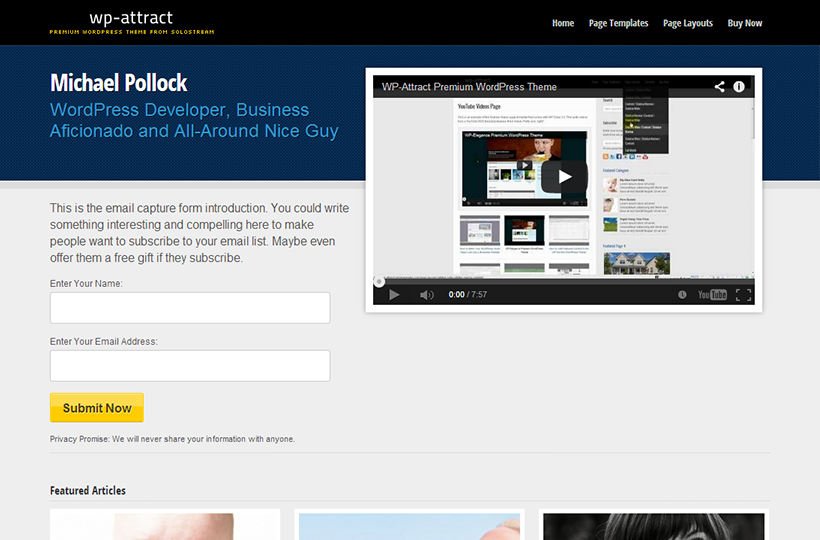Click the video progress bar handle
The width and height of the screenshot is (820, 540).
379,282
